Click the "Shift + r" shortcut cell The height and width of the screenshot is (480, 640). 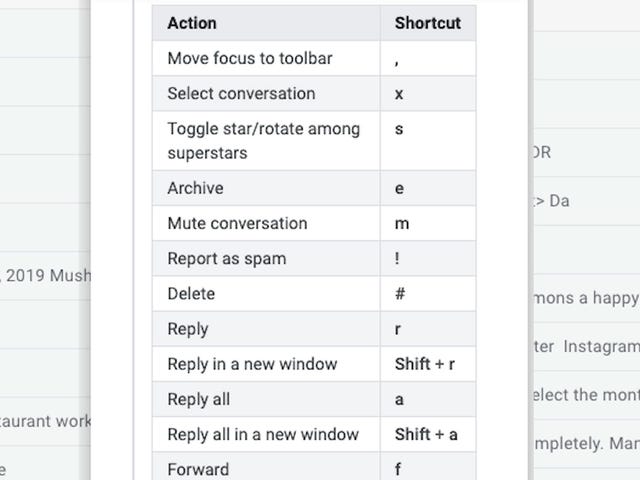[x=425, y=364]
